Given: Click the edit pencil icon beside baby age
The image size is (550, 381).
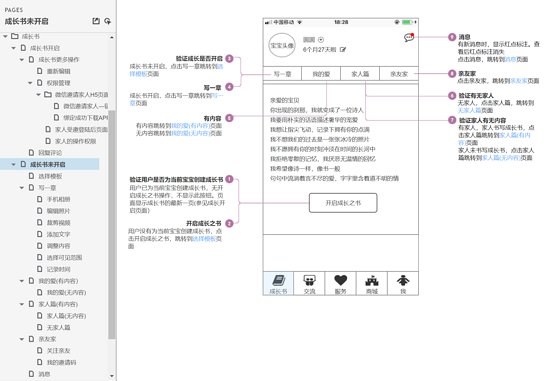Looking at the screenshot, I should (343, 50).
